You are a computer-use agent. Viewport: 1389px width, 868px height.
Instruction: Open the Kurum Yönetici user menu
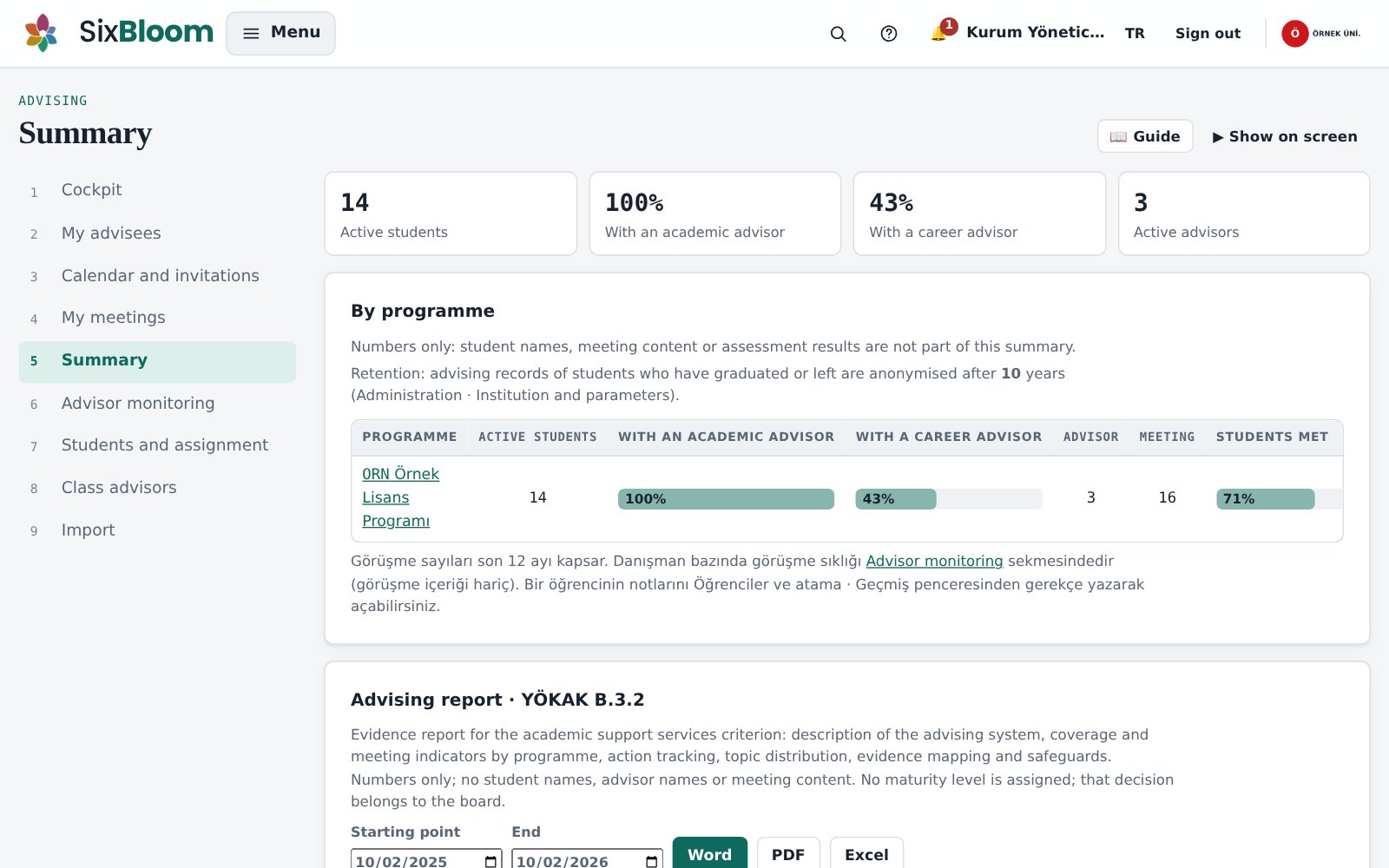pos(1035,32)
